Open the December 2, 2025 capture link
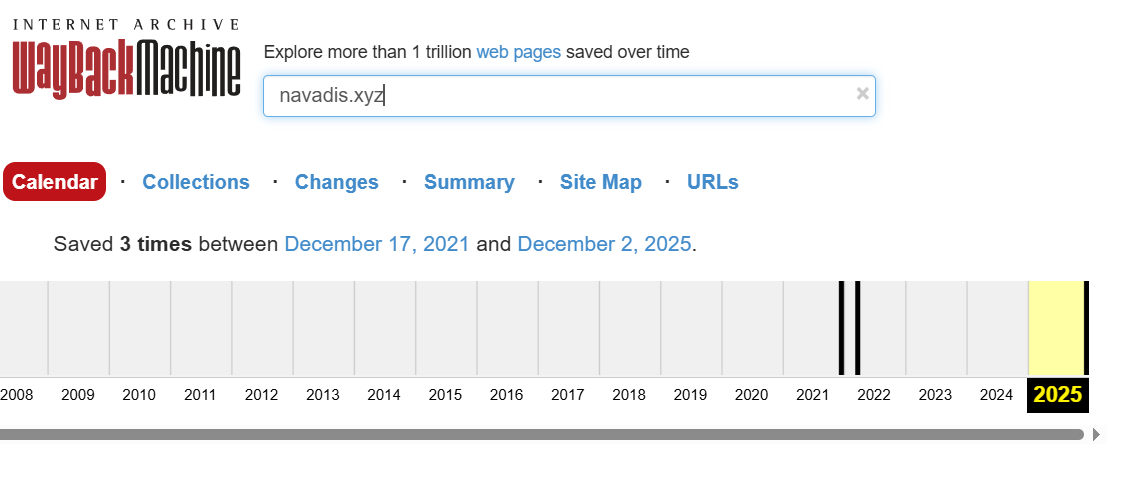1131x477 pixels. point(604,244)
